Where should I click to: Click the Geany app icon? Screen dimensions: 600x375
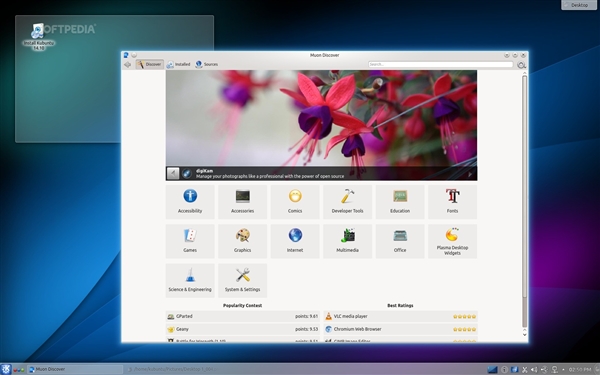pos(171,329)
